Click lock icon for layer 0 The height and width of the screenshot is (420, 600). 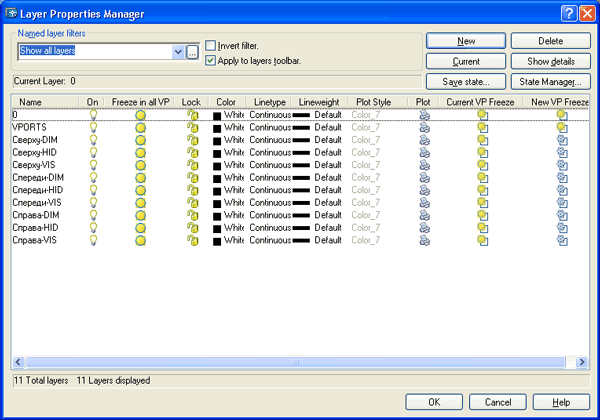pos(192,116)
